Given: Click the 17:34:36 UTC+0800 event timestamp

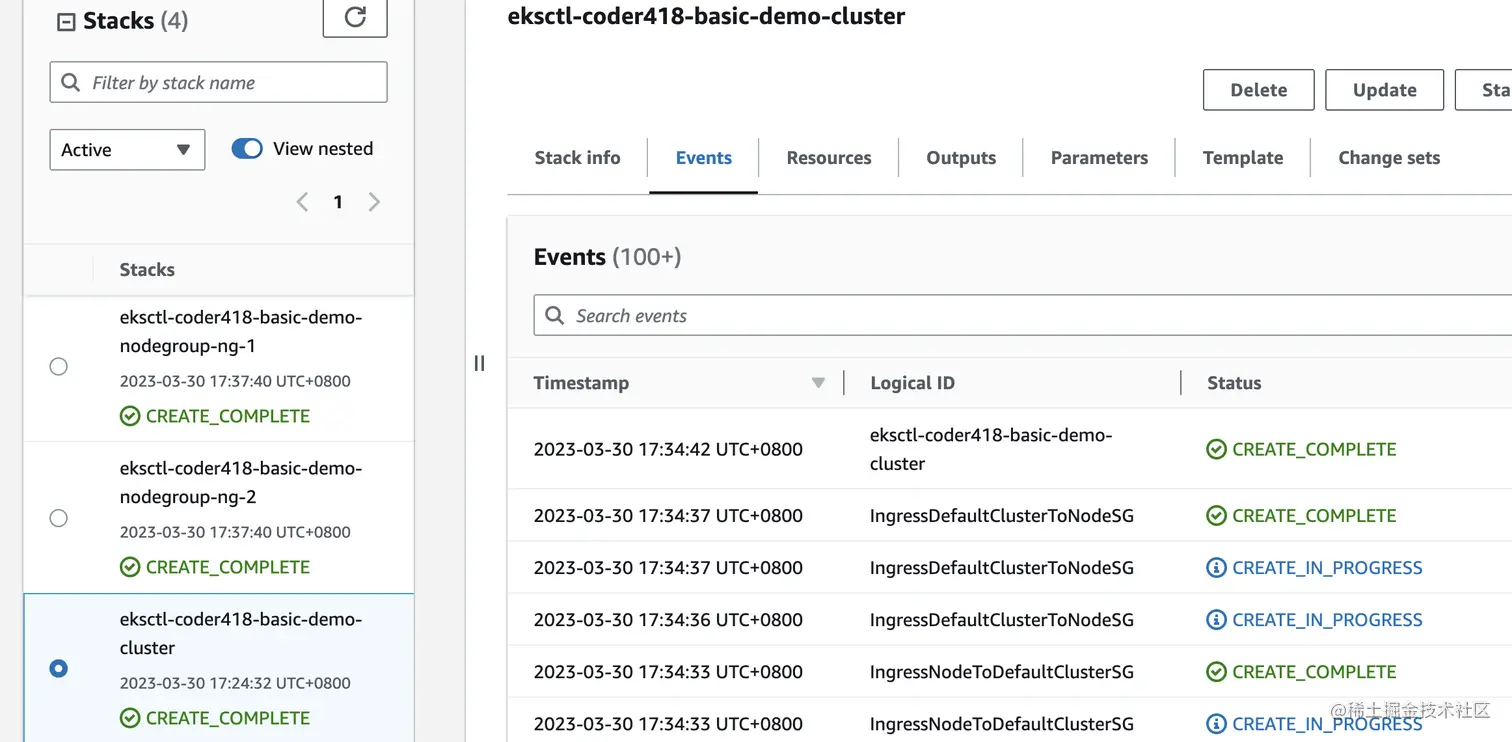Looking at the screenshot, I should (x=668, y=620).
